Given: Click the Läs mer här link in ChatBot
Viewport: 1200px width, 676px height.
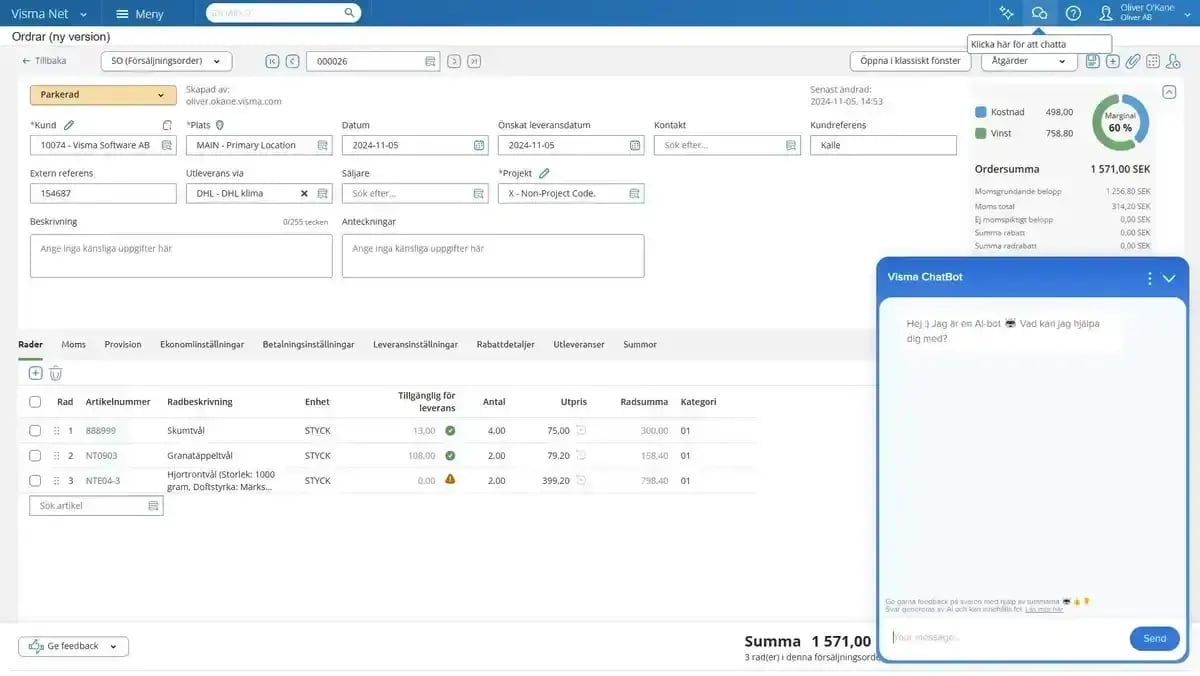Looking at the screenshot, I should (1044, 609).
